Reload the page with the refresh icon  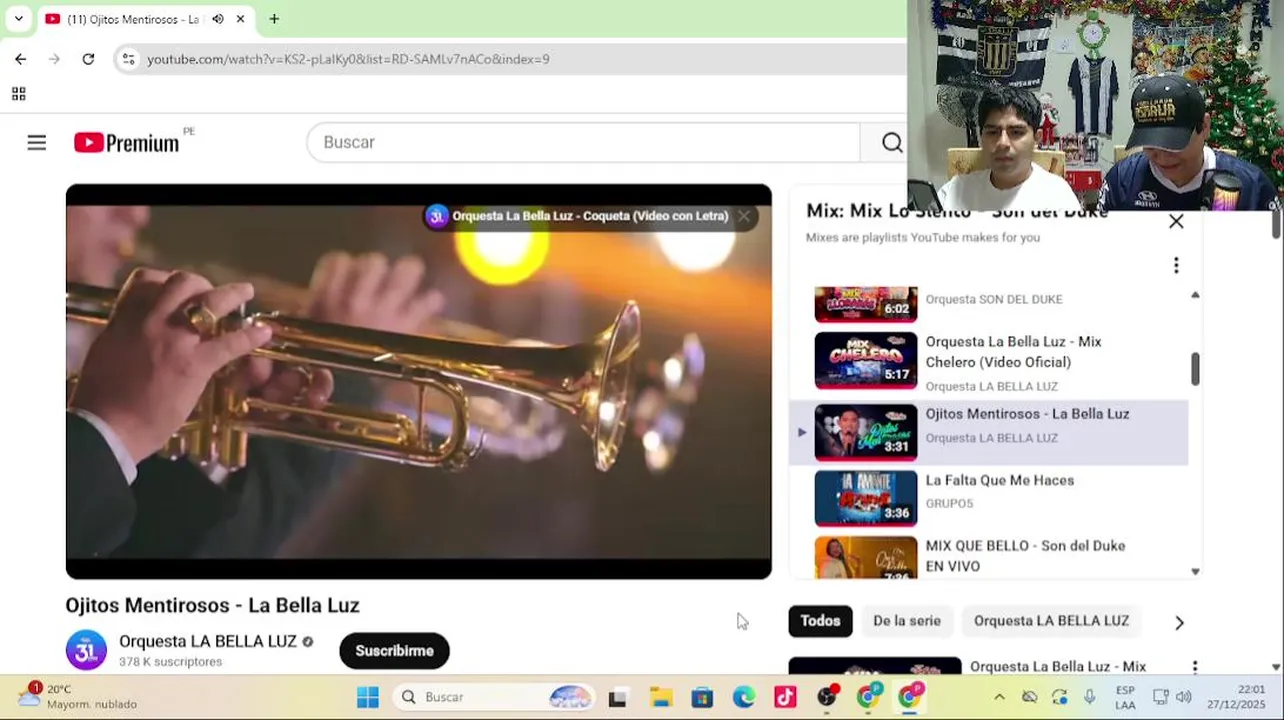[88, 59]
